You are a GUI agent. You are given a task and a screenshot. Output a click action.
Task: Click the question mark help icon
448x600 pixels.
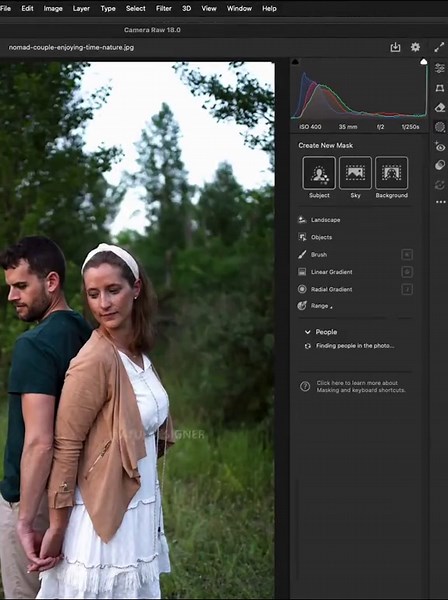click(x=305, y=386)
